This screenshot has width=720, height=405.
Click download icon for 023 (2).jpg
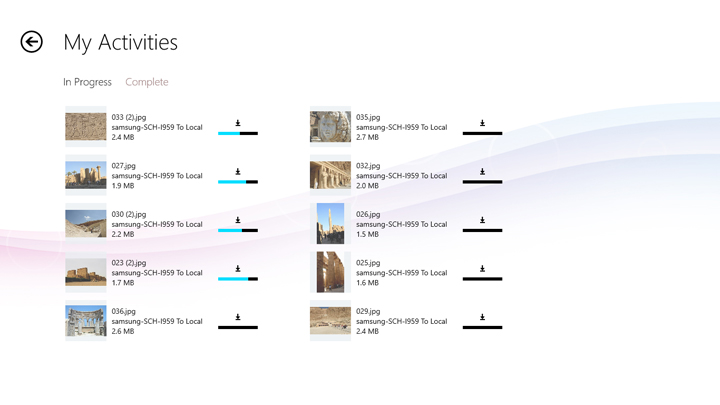(x=238, y=269)
